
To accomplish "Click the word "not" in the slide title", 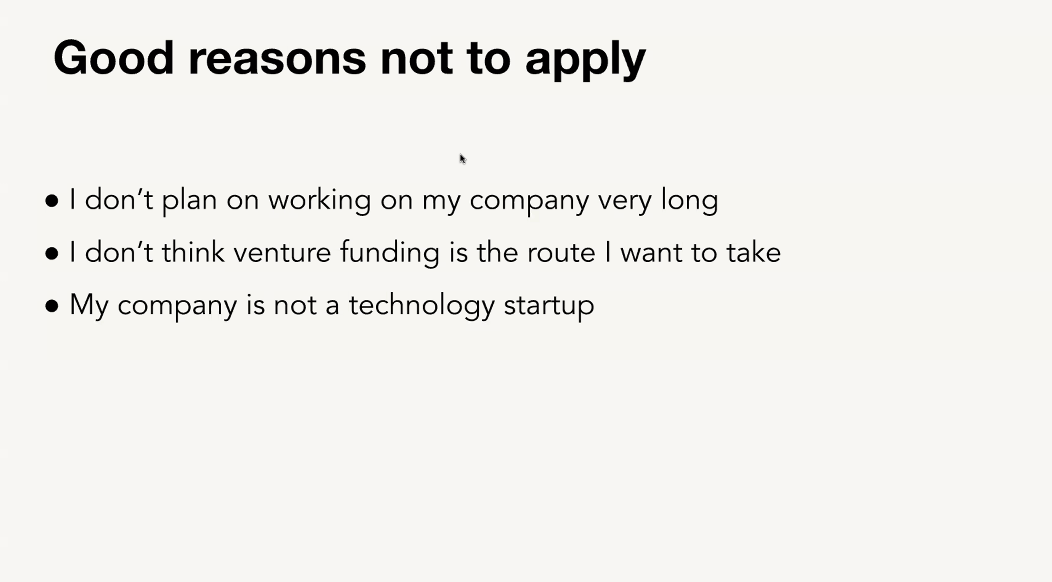I will pos(417,59).
